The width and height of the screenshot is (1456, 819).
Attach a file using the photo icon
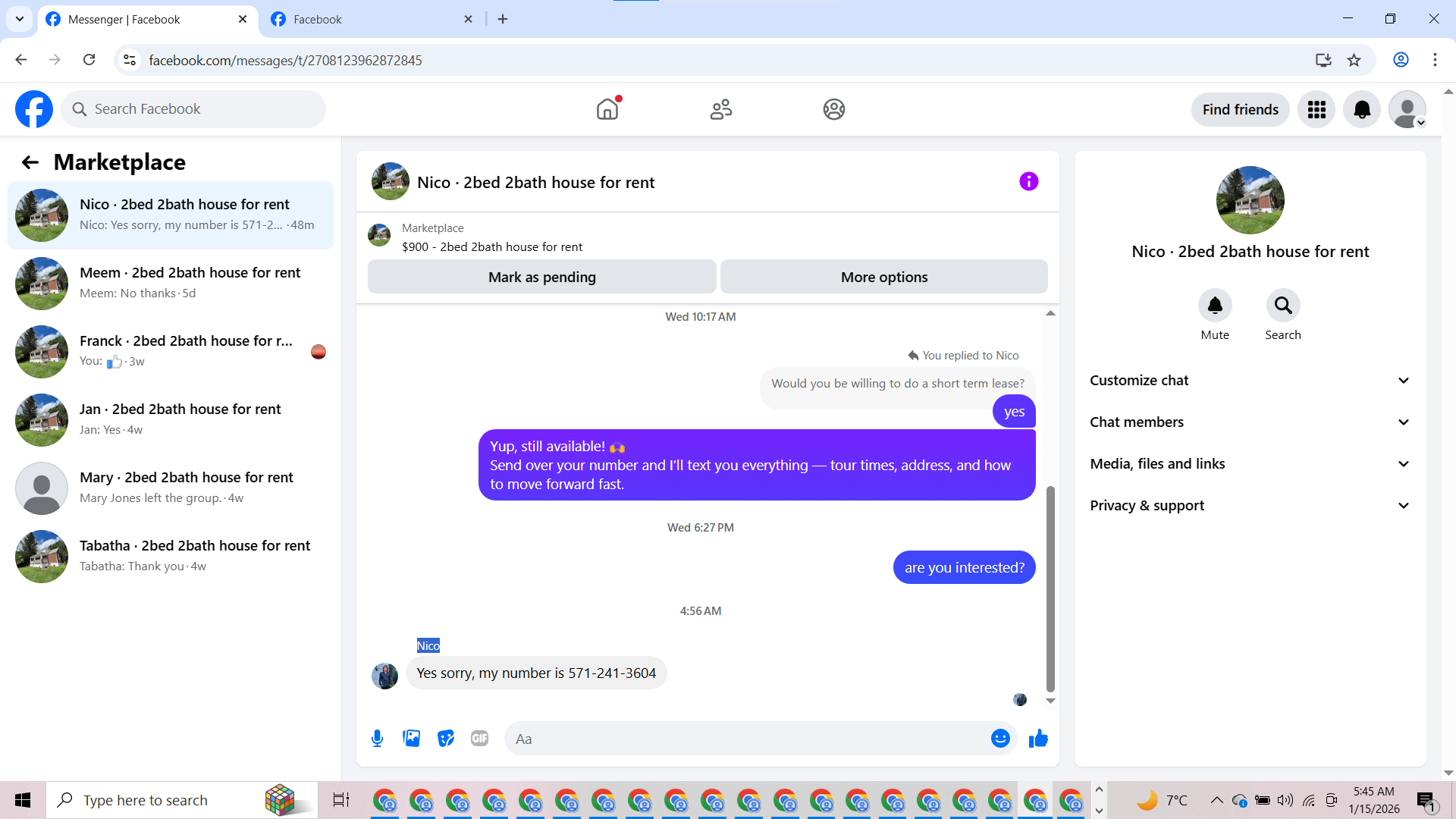[412, 739]
